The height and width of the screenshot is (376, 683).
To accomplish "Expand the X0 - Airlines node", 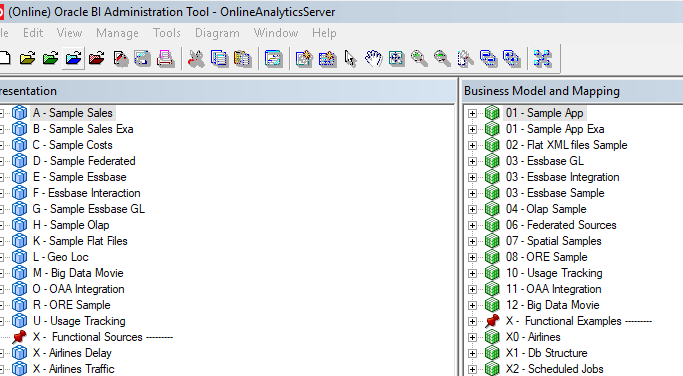I will tap(472, 337).
